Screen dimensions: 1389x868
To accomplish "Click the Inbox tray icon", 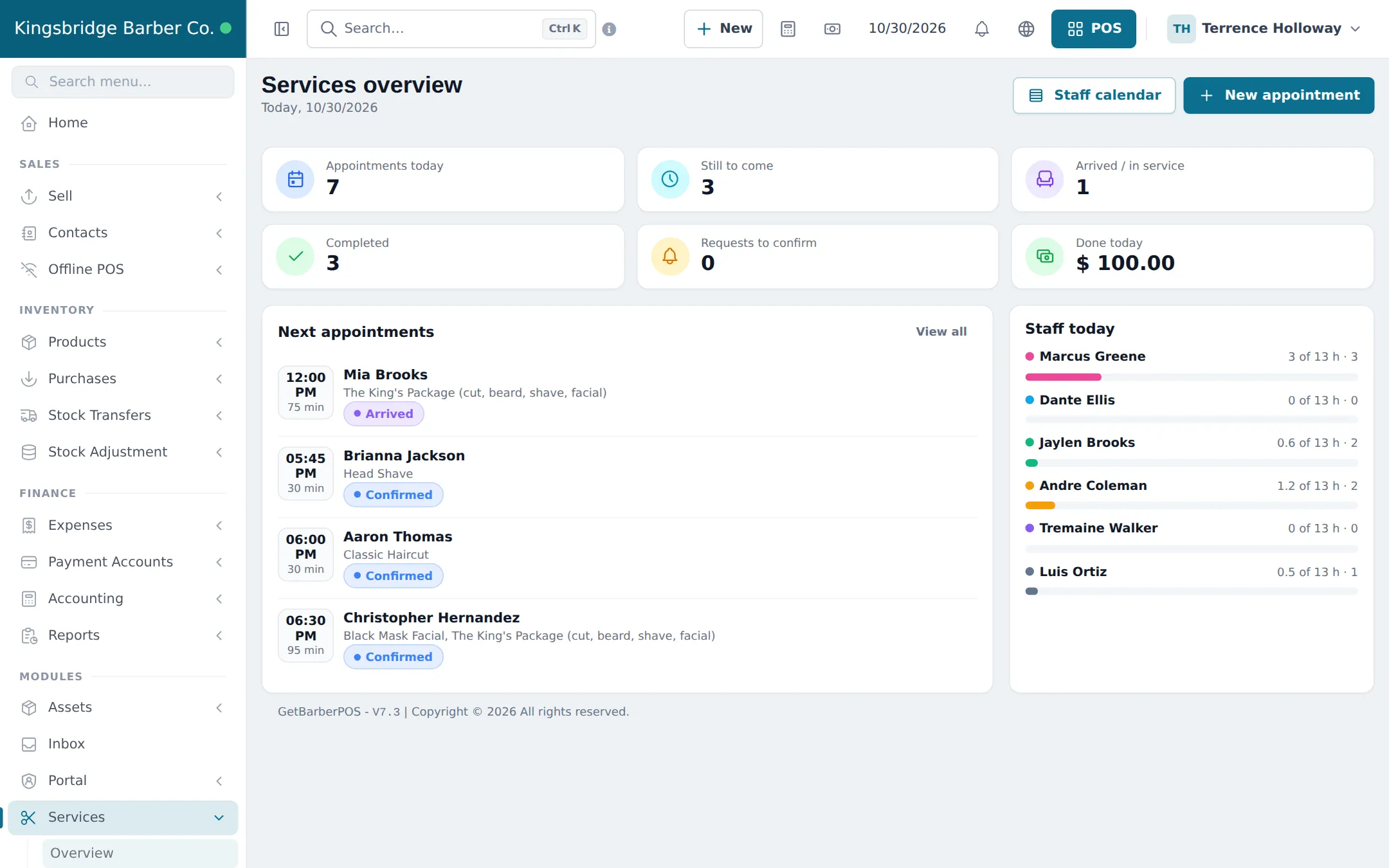I will (29, 744).
